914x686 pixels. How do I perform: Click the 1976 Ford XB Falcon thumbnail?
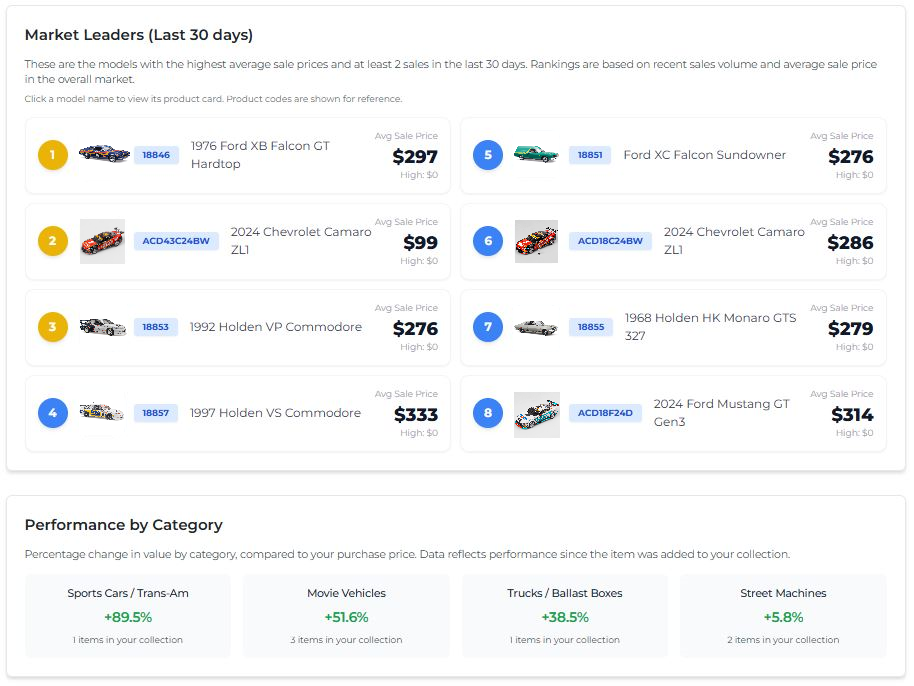coord(104,154)
